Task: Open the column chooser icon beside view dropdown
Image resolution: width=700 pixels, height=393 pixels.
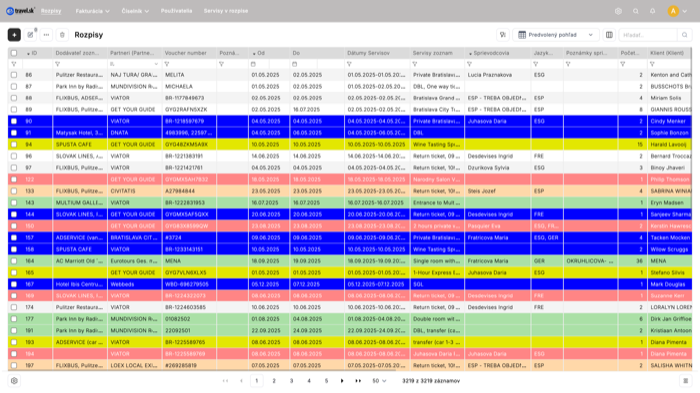Action: pyautogui.click(x=609, y=35)
